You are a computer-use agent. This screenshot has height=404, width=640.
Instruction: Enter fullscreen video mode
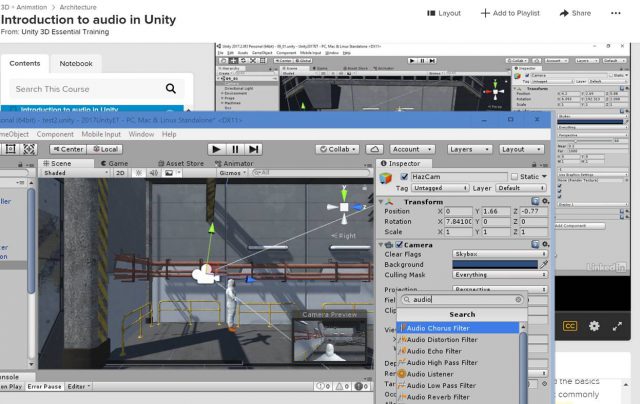point(617,326)
